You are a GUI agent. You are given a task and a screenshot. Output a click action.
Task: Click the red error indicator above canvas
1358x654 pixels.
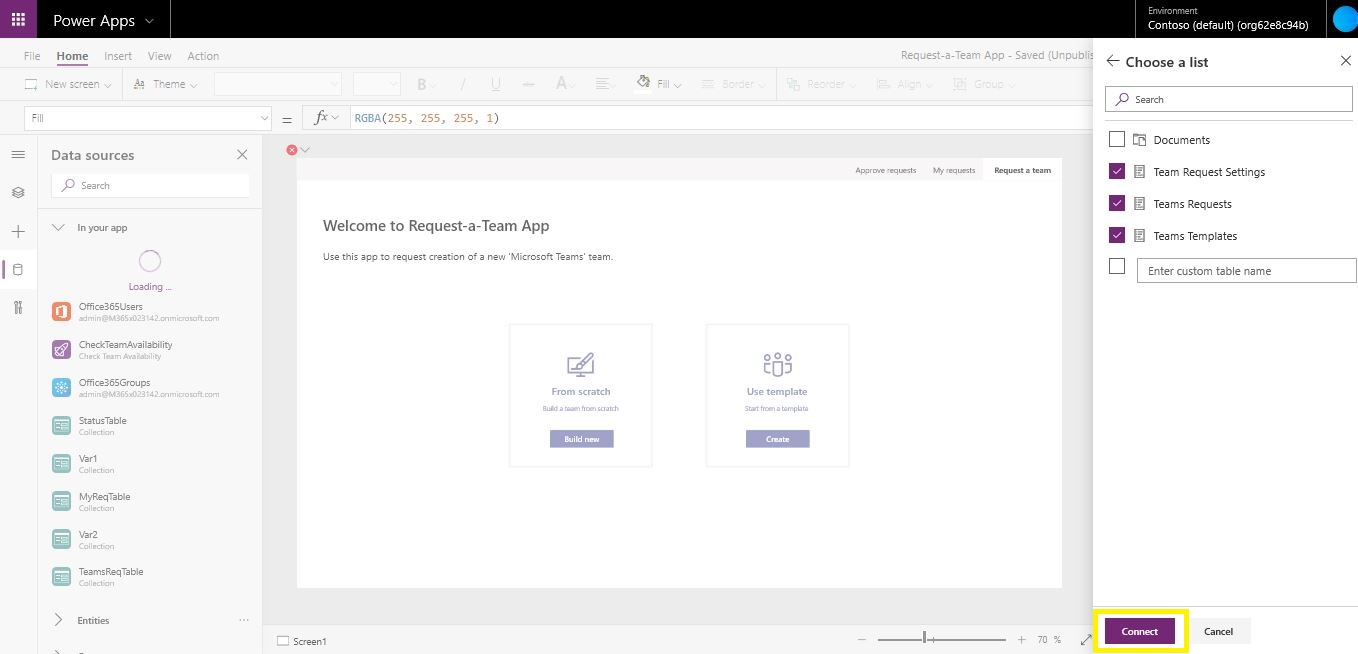292,150
